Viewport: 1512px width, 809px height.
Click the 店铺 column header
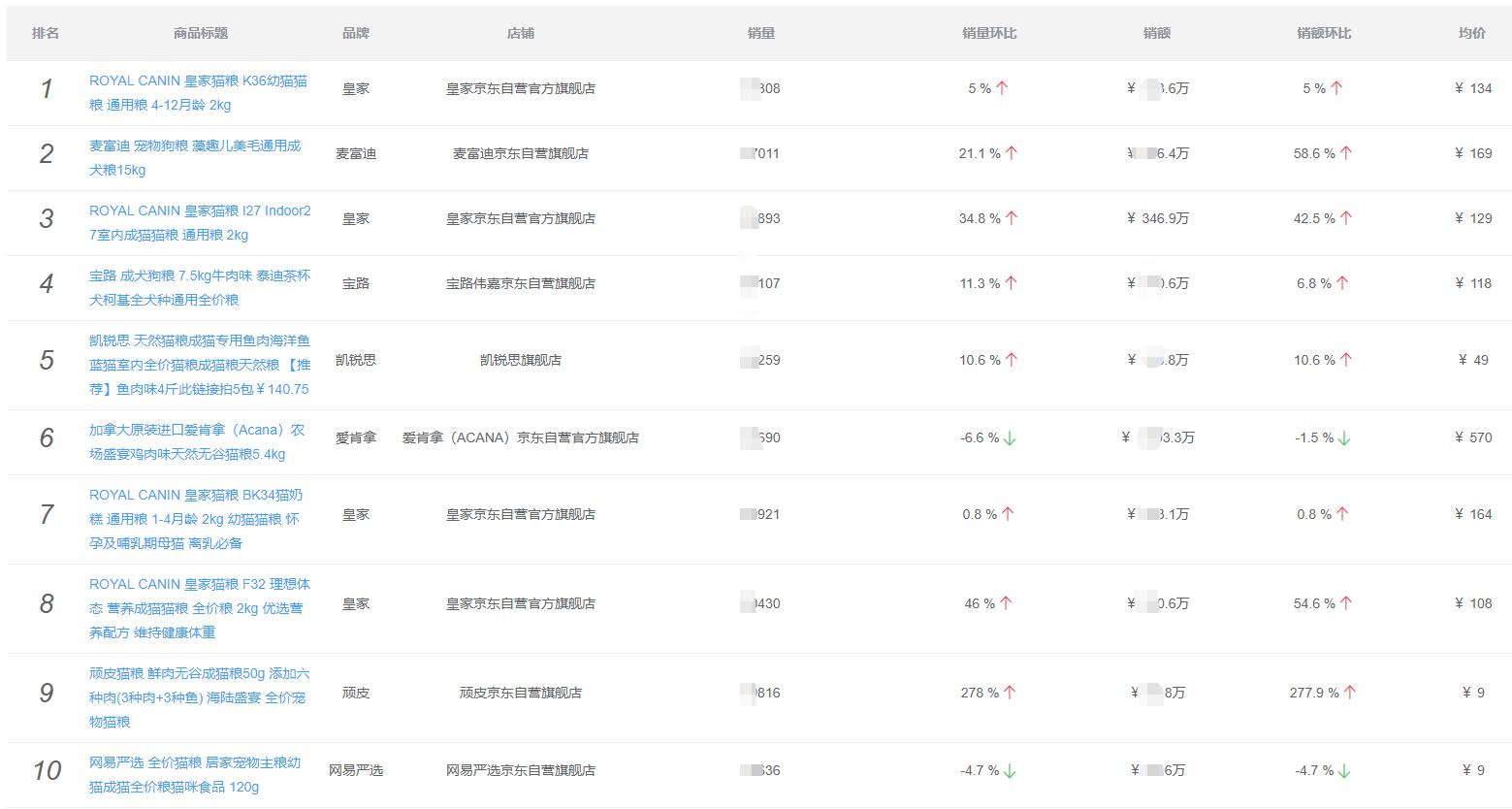click(521, 33)
